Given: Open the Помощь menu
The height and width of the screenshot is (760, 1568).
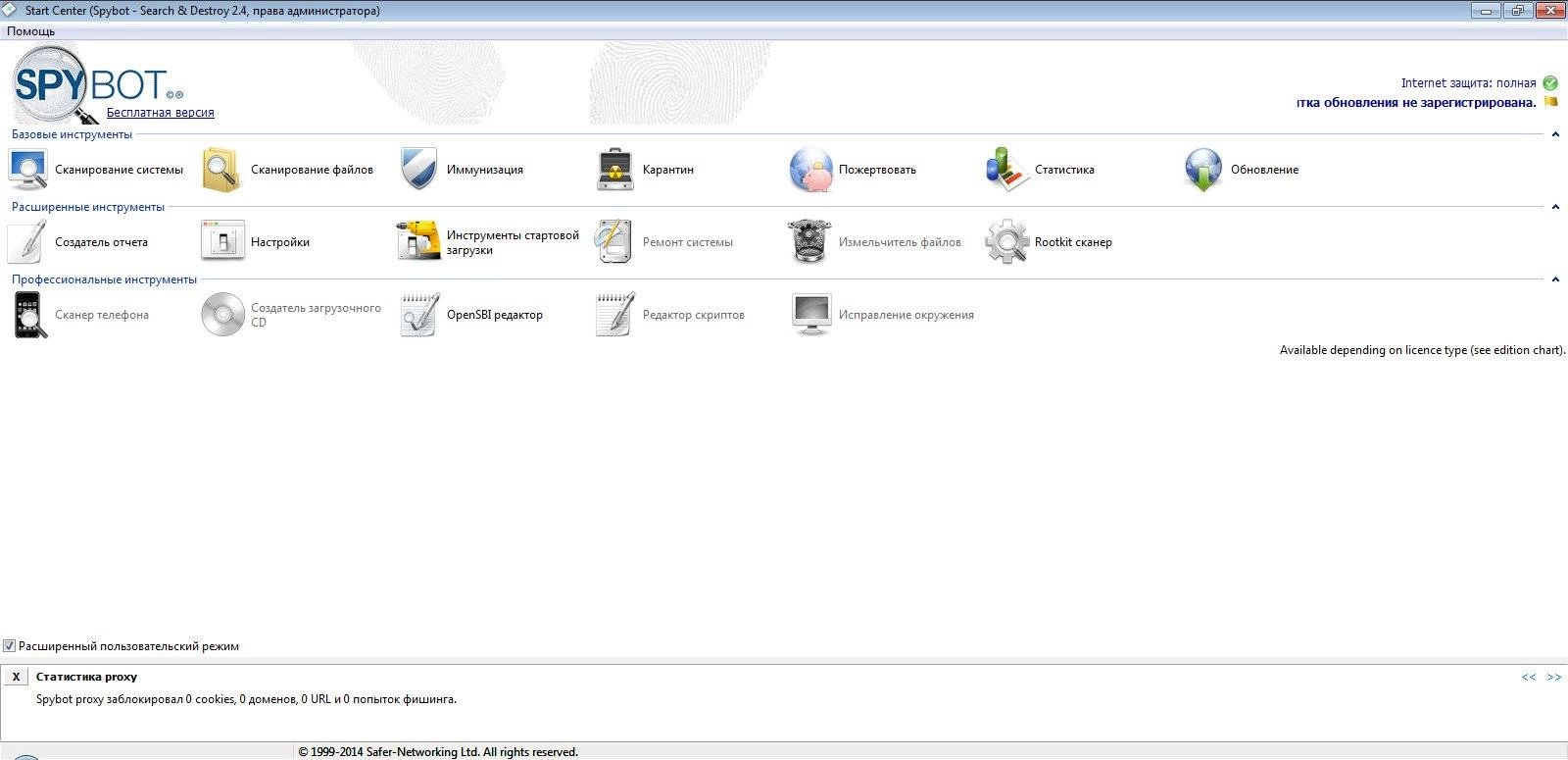Looking at the screenshot, I should point(30,31).
